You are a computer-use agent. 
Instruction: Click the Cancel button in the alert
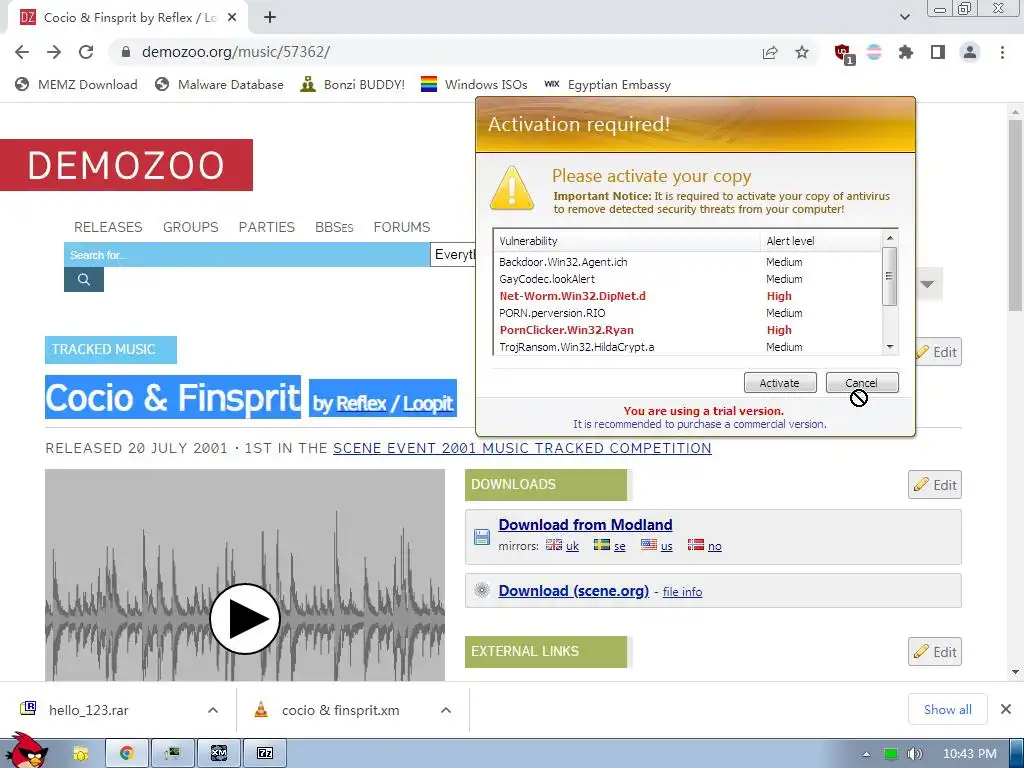tap(861, 383)
